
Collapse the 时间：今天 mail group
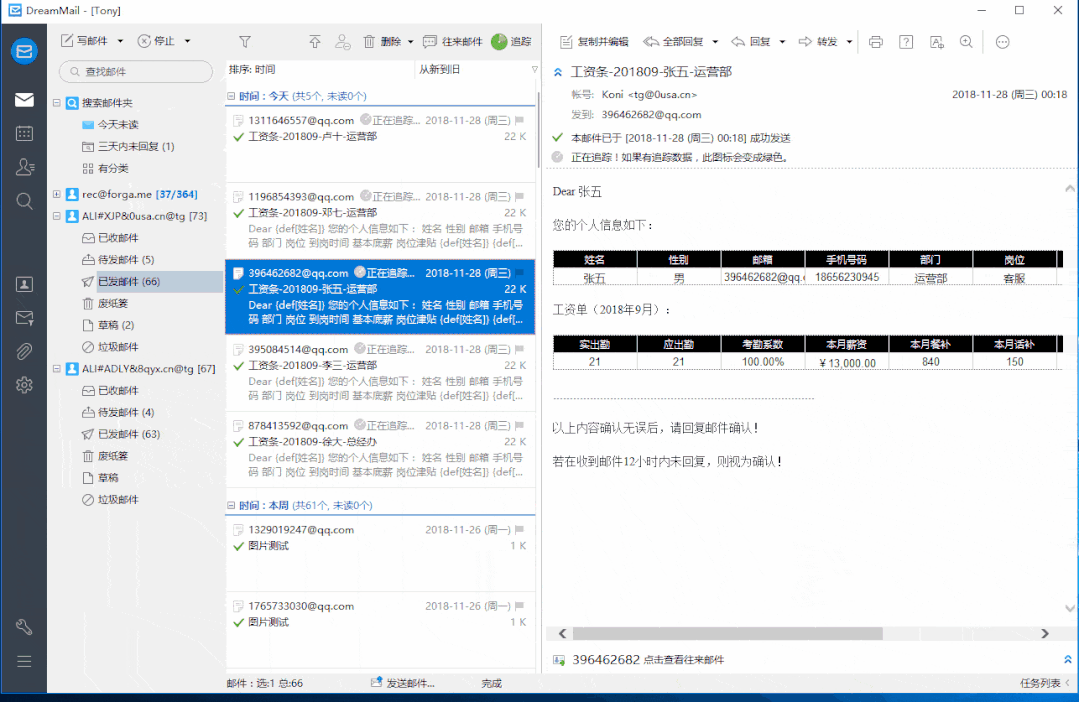tap(231, 96)
